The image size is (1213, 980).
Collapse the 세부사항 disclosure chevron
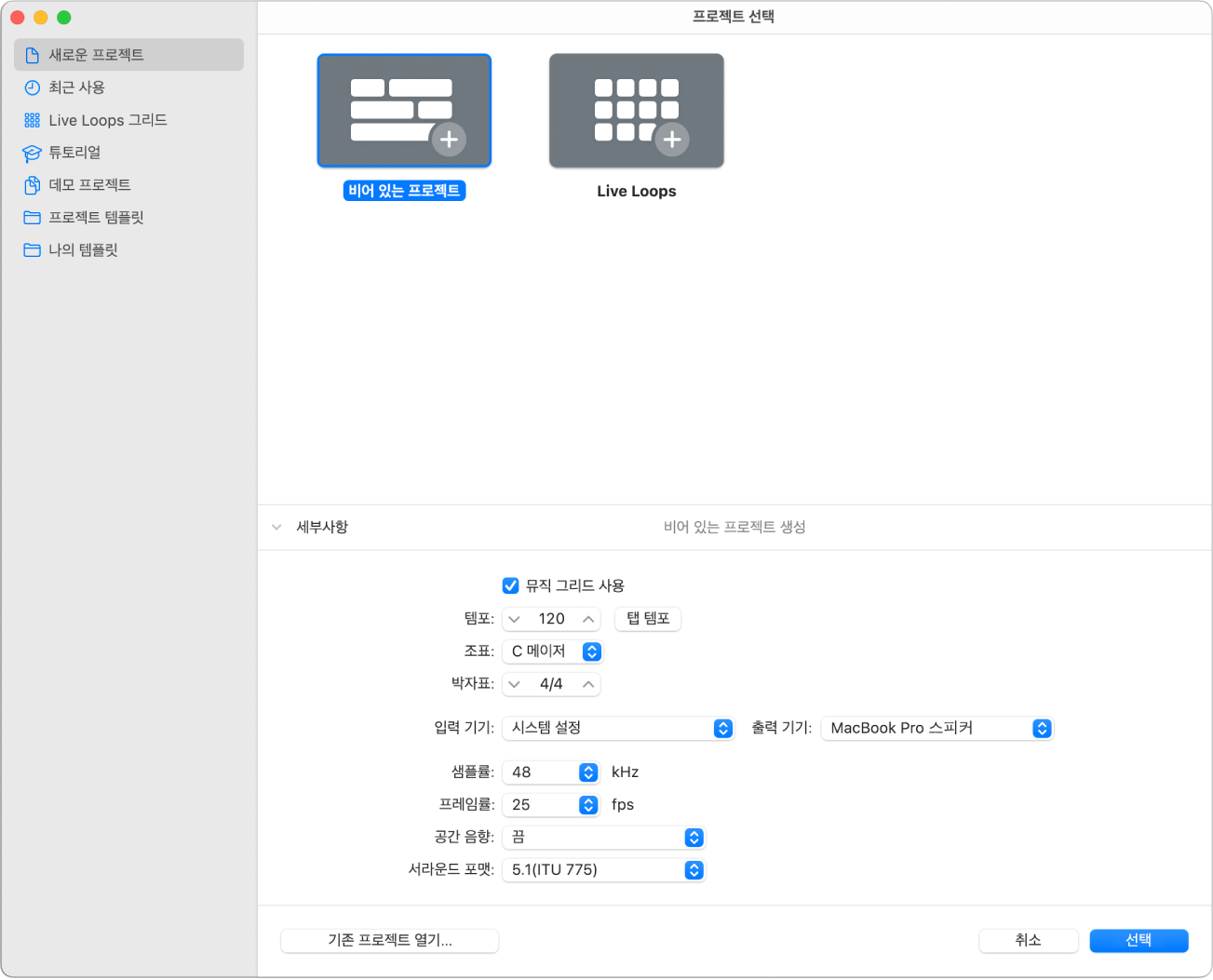click(x=276, y=527)
